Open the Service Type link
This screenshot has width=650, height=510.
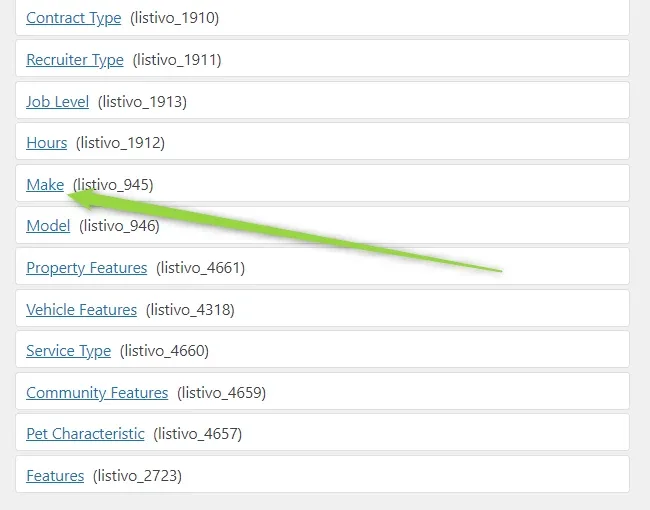click(x=68, y=351)
